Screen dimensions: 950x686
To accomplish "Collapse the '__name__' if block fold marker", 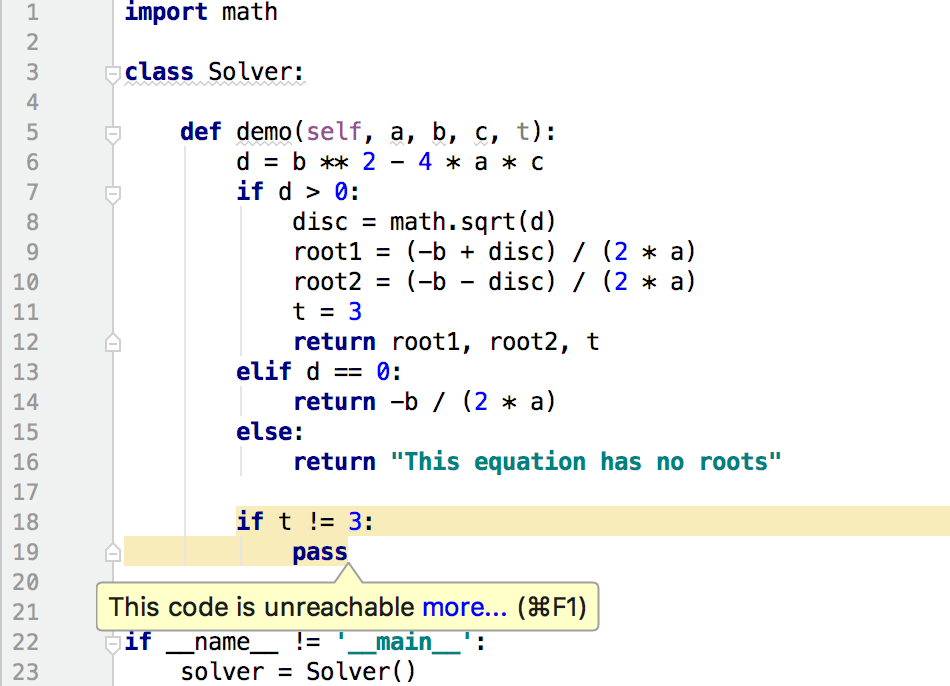I will coord(113,644).
